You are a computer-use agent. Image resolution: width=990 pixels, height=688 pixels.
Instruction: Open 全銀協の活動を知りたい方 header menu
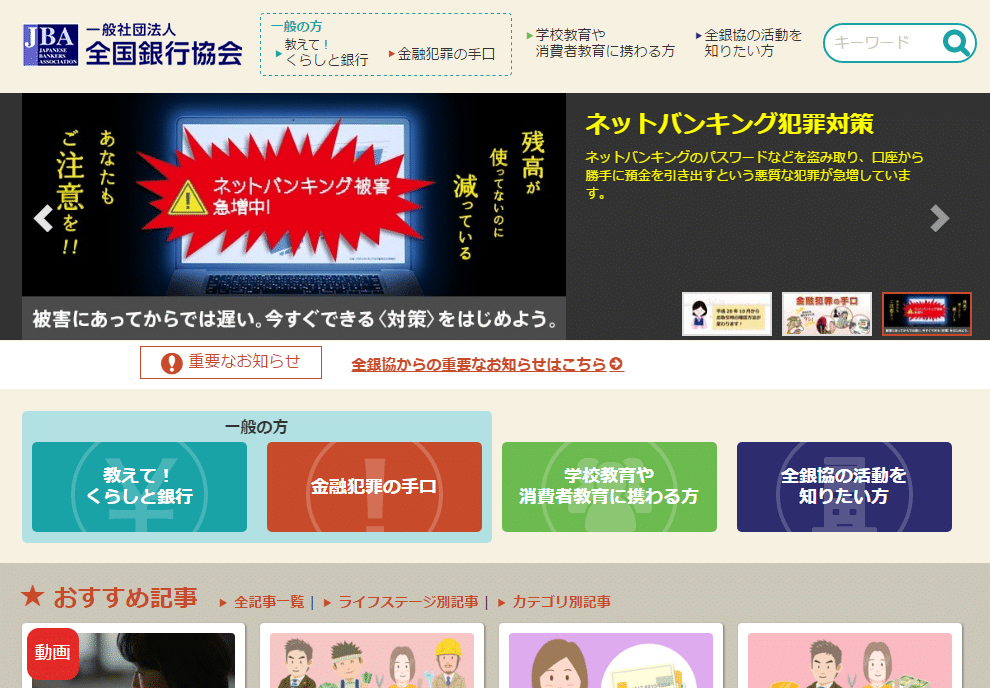tap(749, 43)
